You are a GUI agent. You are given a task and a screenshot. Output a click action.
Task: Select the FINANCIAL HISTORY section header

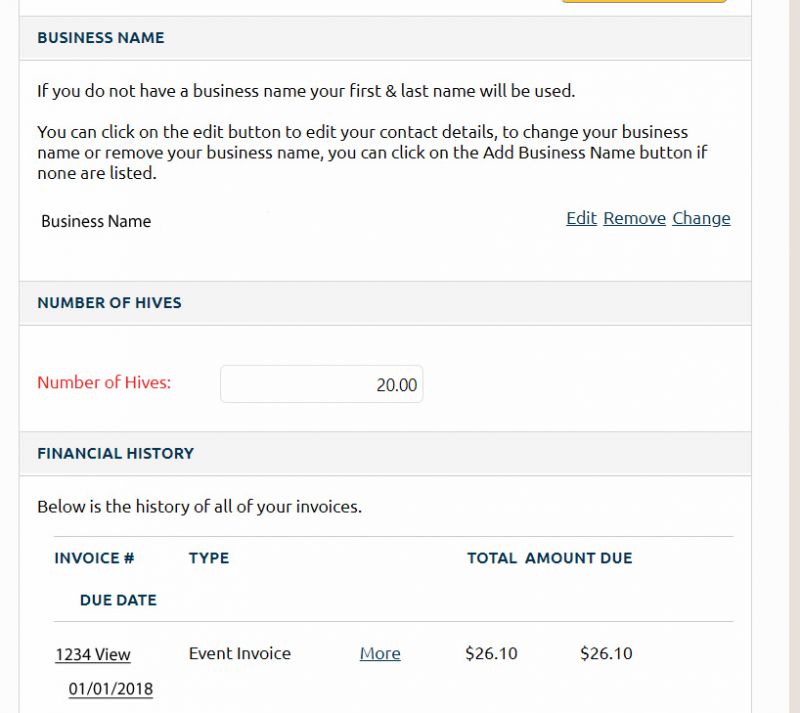click(115, 454)
